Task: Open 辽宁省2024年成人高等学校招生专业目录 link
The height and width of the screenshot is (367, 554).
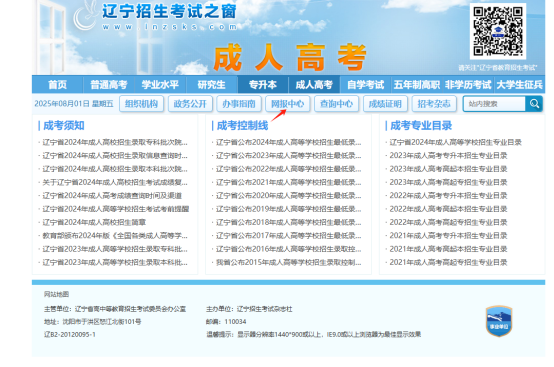Action: coord(455,142)
